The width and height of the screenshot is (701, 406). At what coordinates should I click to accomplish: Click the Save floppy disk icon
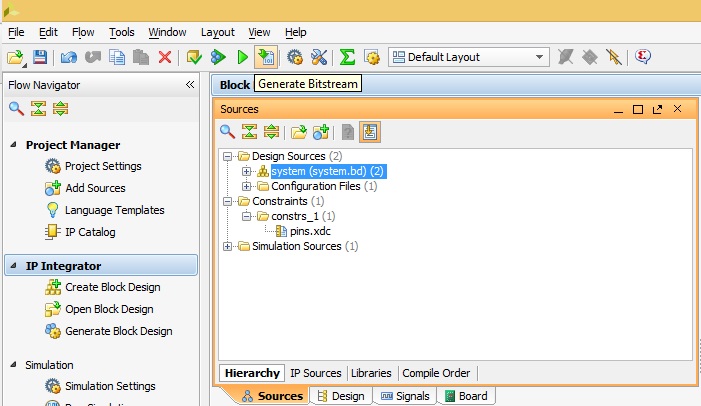click(x=40, y=57)
